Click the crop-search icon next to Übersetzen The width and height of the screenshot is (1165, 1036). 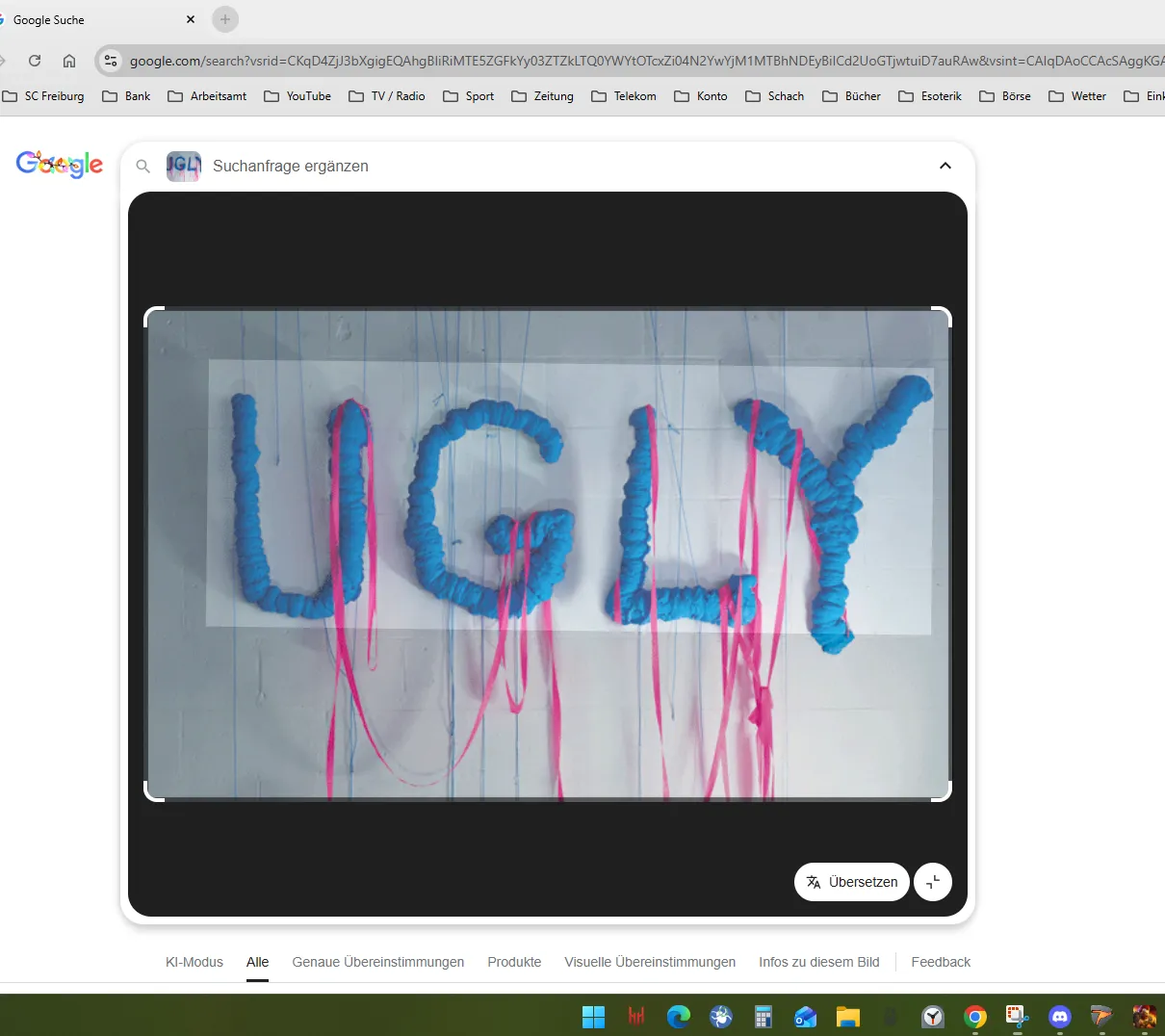coord(932,881)
